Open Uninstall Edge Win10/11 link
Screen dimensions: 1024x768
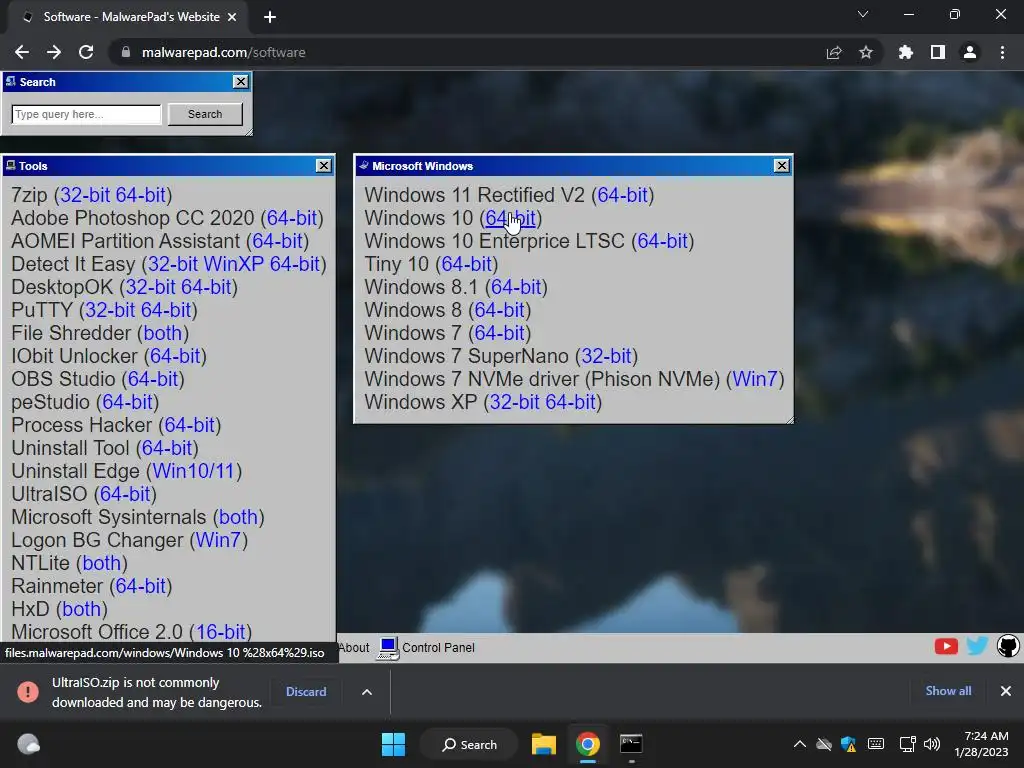(x=194, y=471)
